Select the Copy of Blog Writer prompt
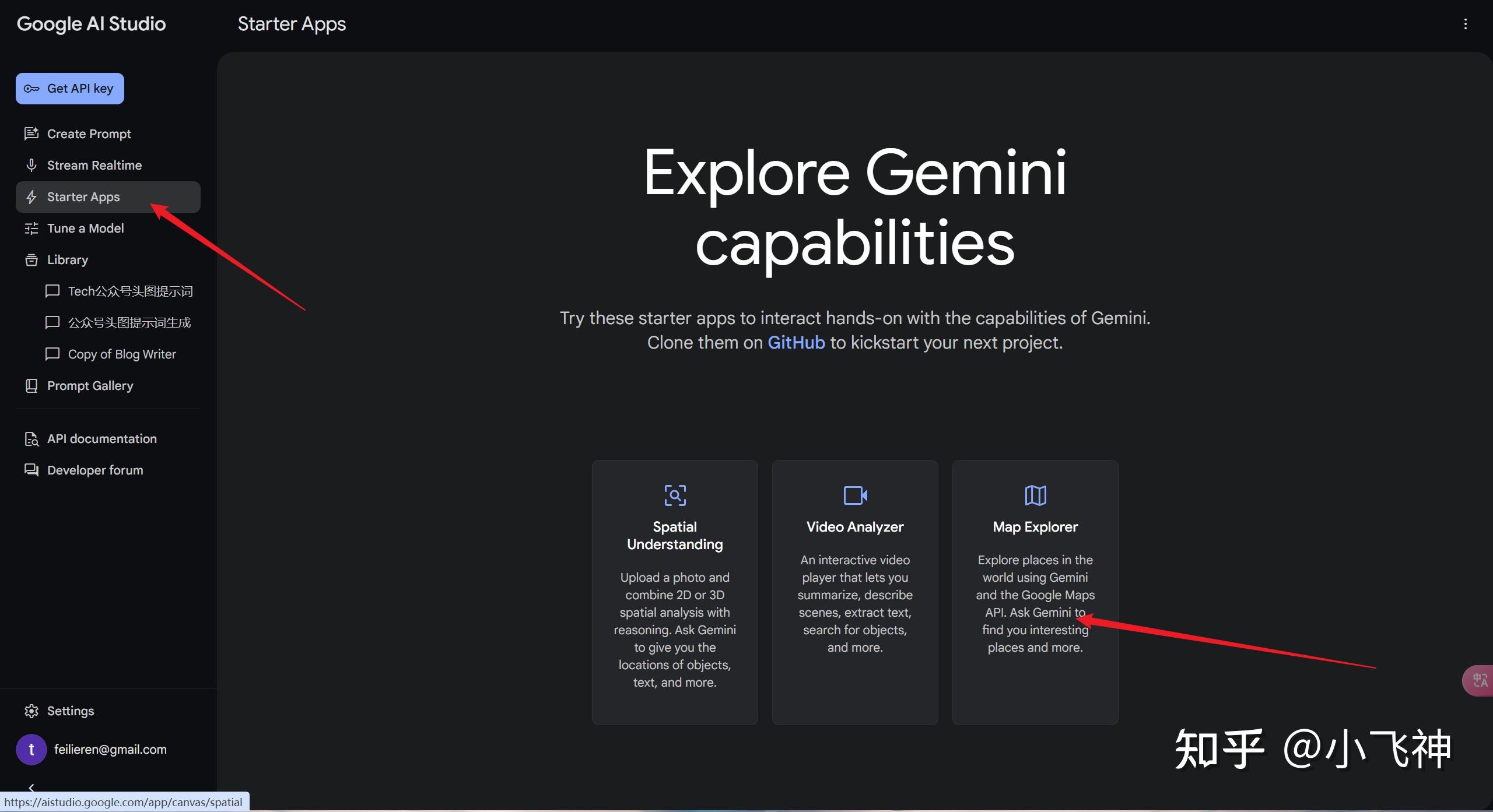The width and height of the screenshot is (1493, 812). coord(121,354)
